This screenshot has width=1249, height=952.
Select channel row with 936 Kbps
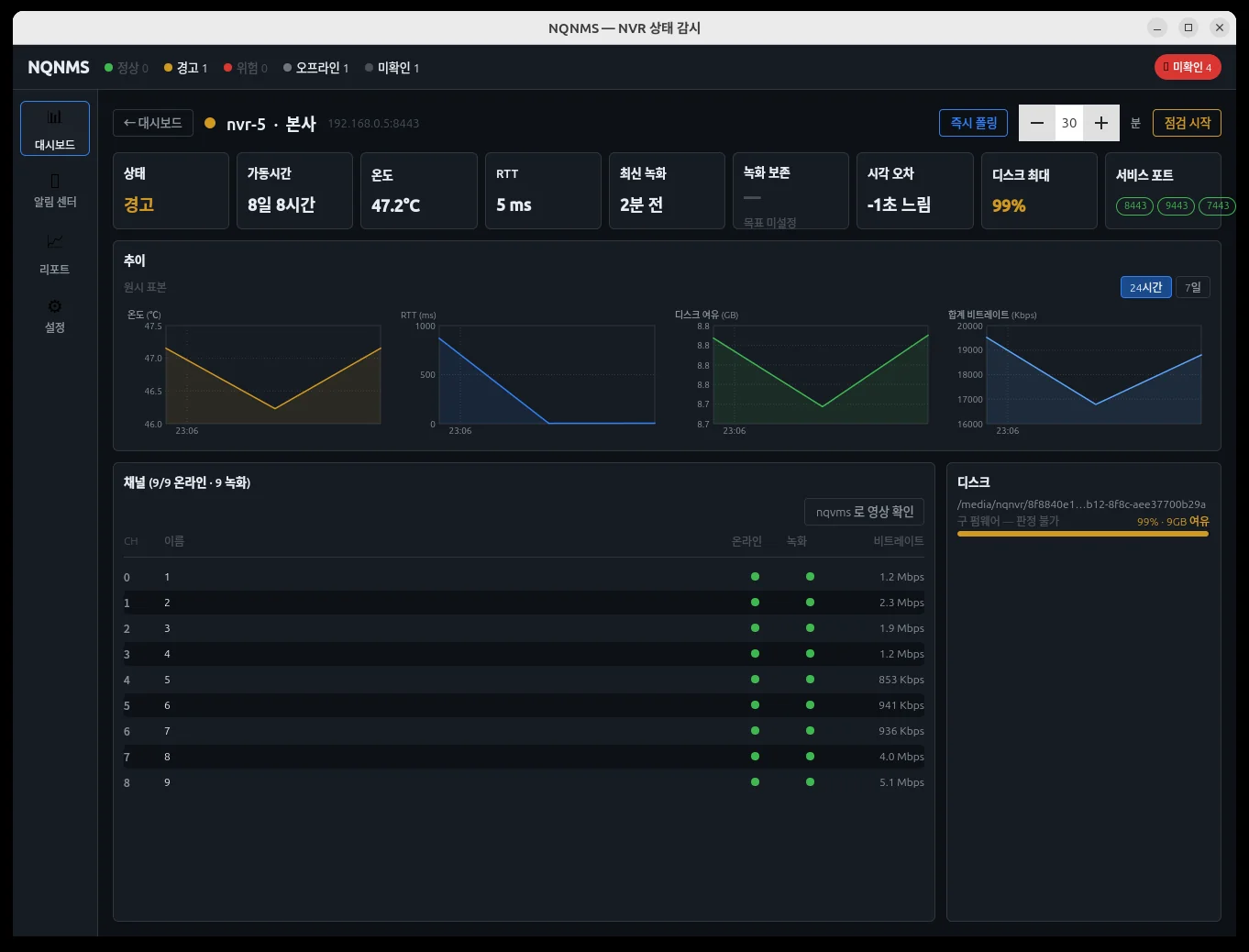click(x=524, y=731)
